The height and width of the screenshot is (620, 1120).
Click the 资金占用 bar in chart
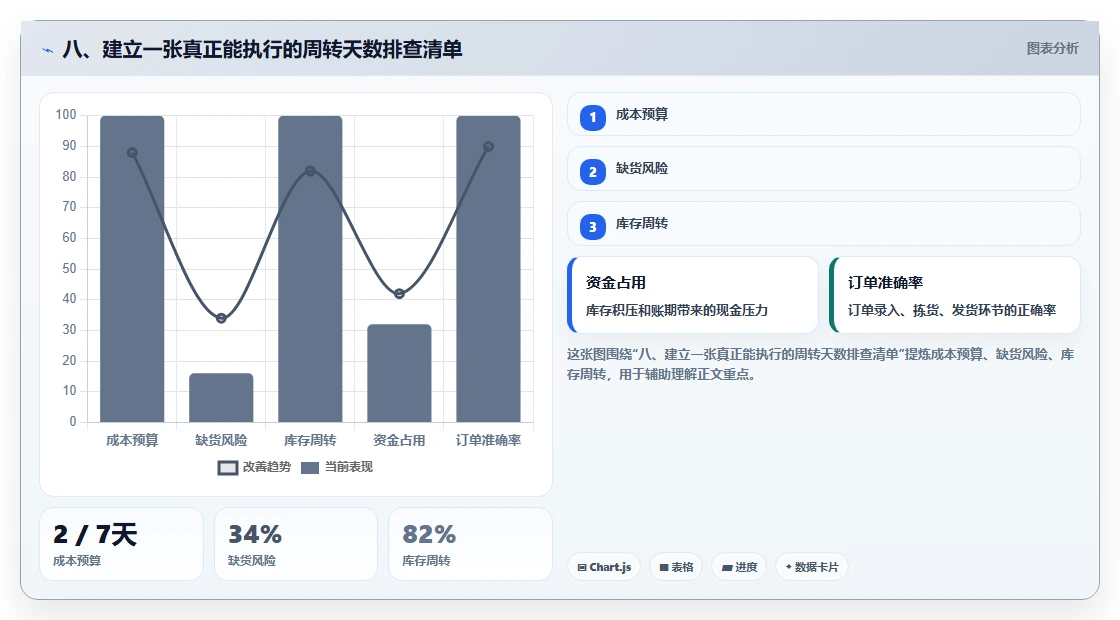[399, 374]
